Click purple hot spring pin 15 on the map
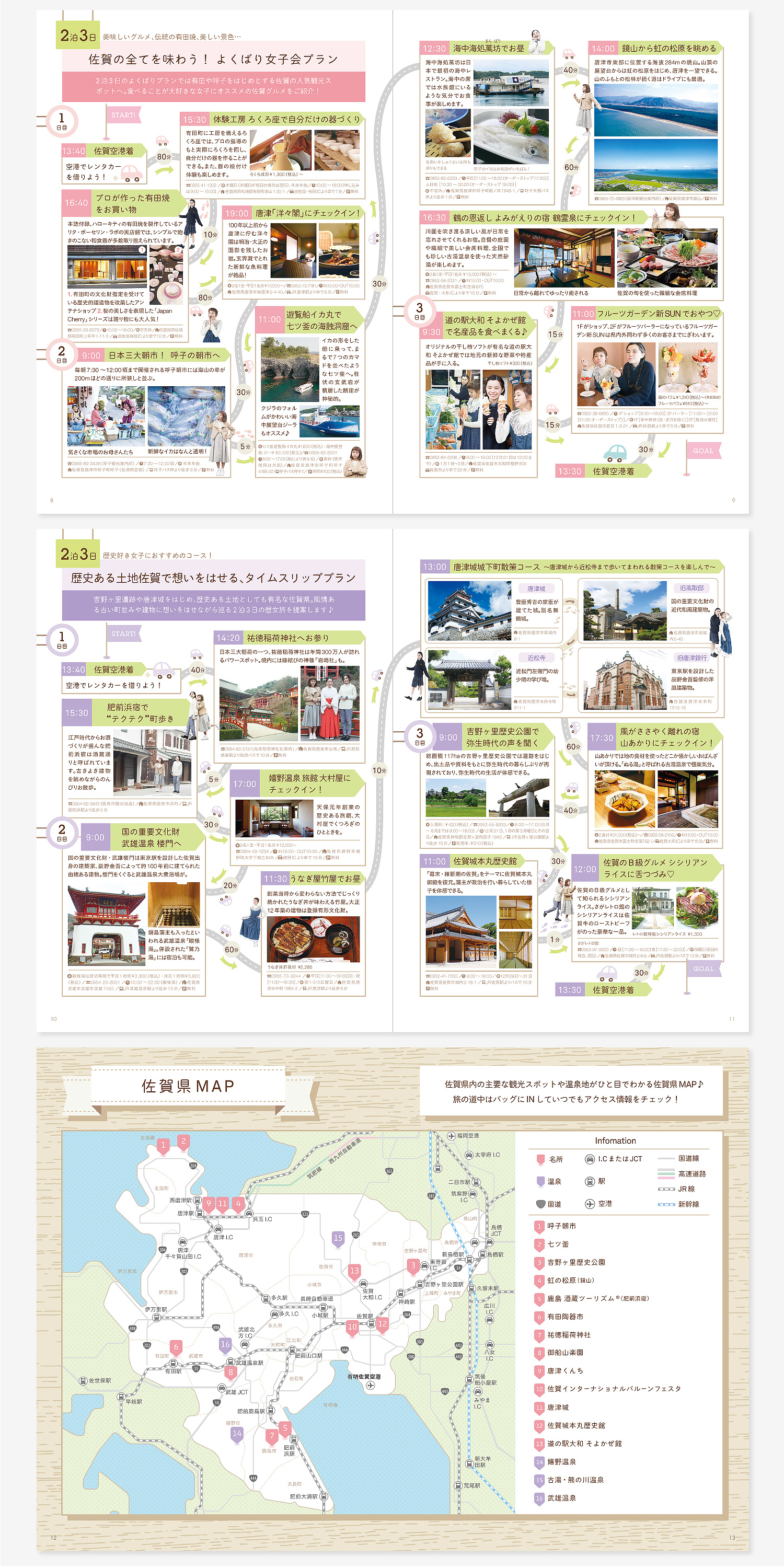This screenshot has width=784, height=1568. coord(338,1238)
